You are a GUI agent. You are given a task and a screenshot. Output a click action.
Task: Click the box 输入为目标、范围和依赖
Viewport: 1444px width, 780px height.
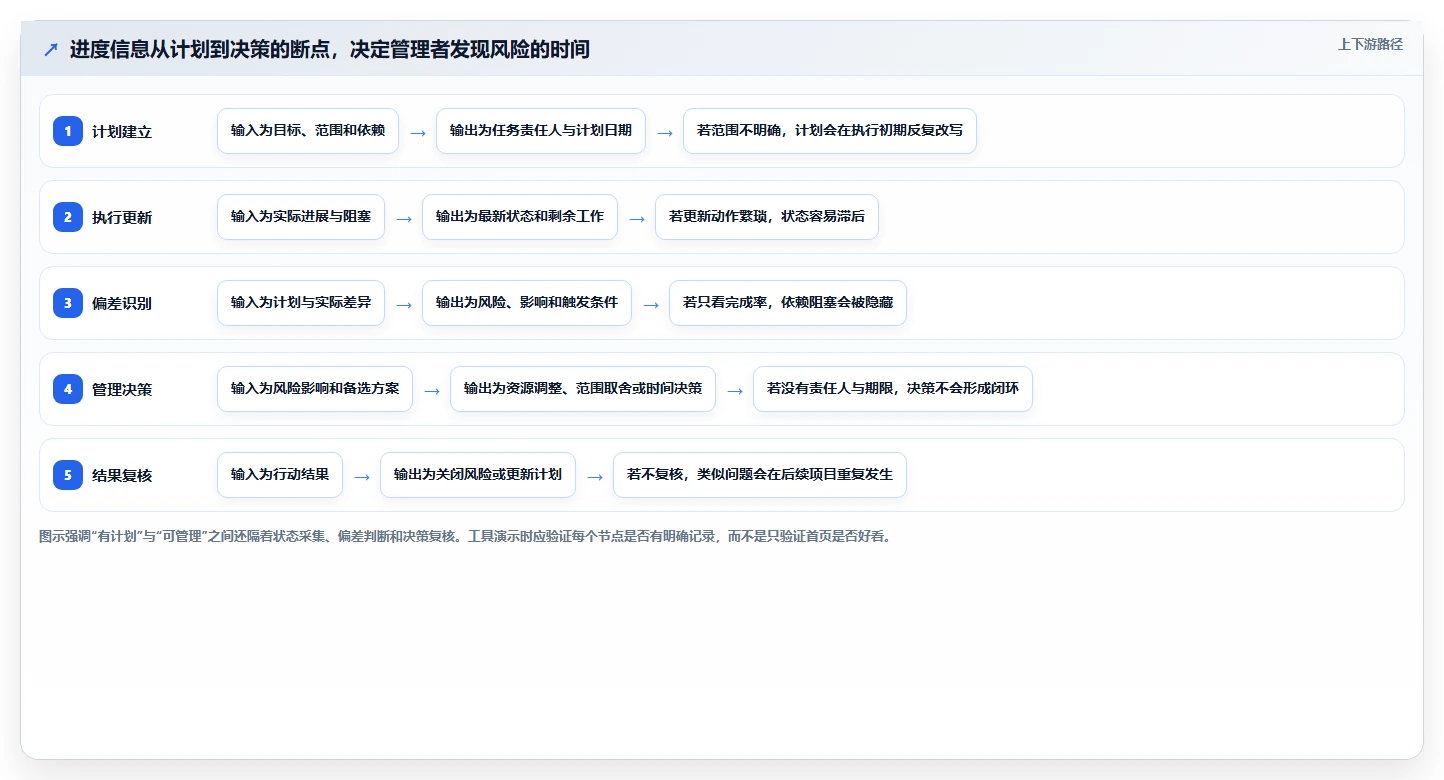pyautogui.click(x=308, y=131)
